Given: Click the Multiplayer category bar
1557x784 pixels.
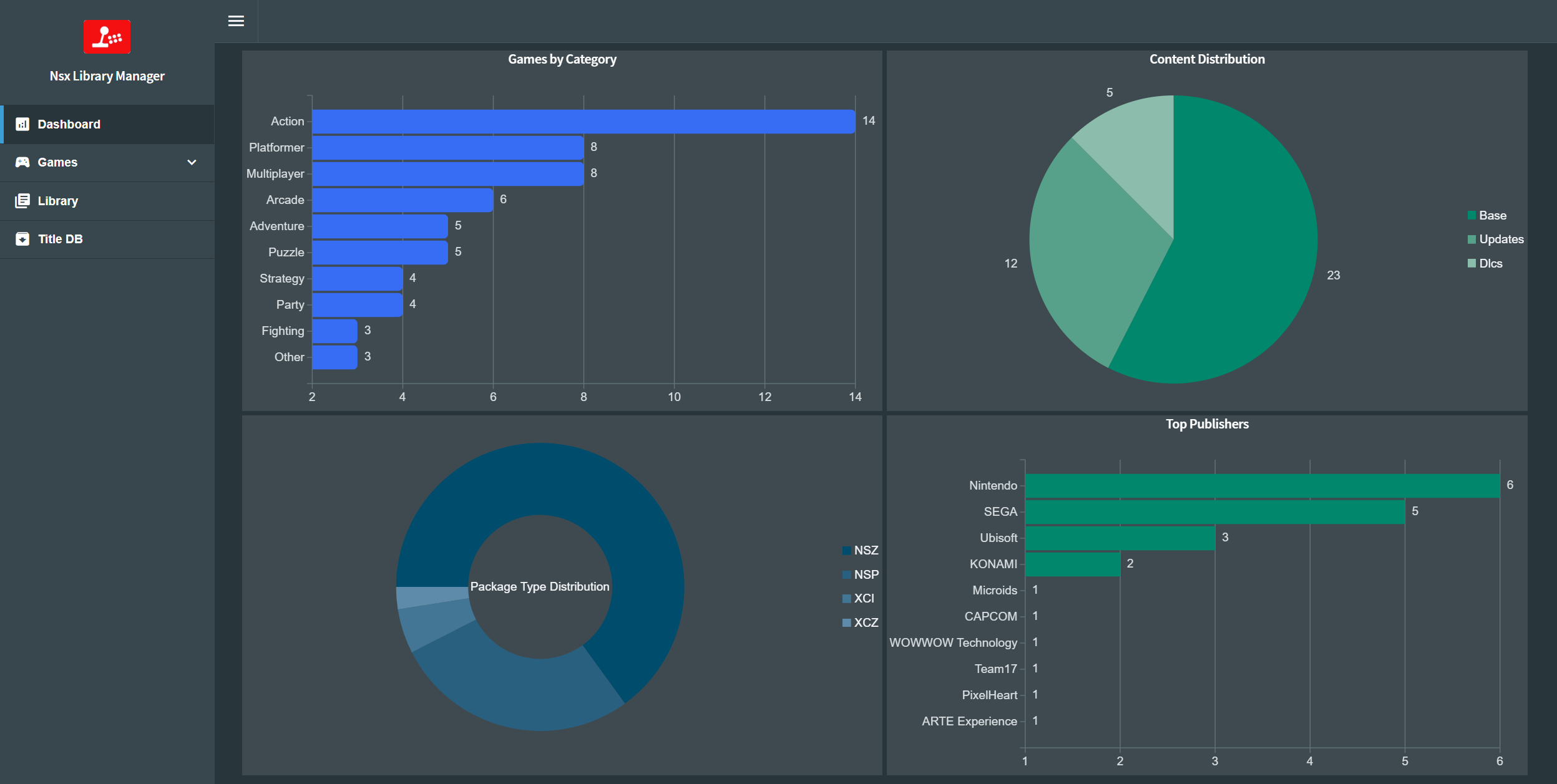Looking at the screenshot, I should pos(448,174).
